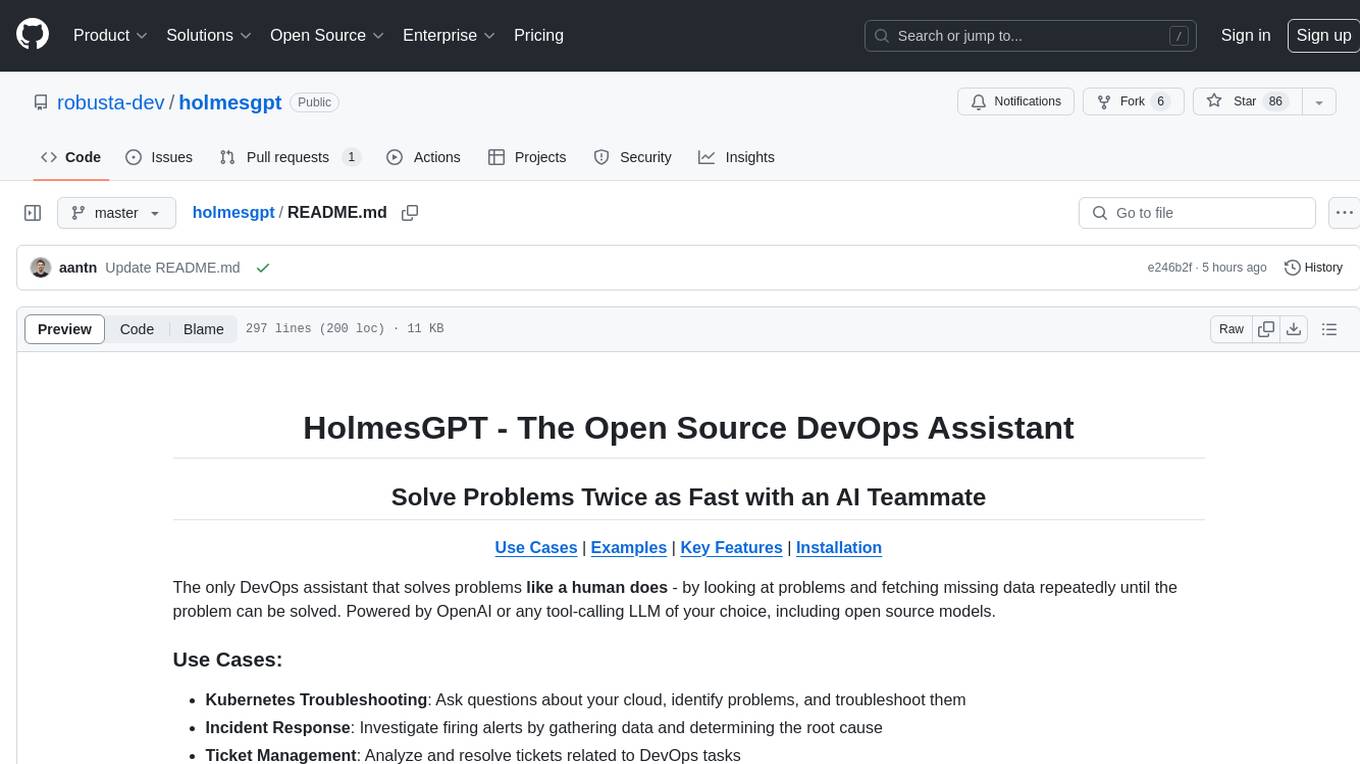Viewport: 1360px width, 764px height.
Task: Click the Public repository badge
Action: (314, 102)
